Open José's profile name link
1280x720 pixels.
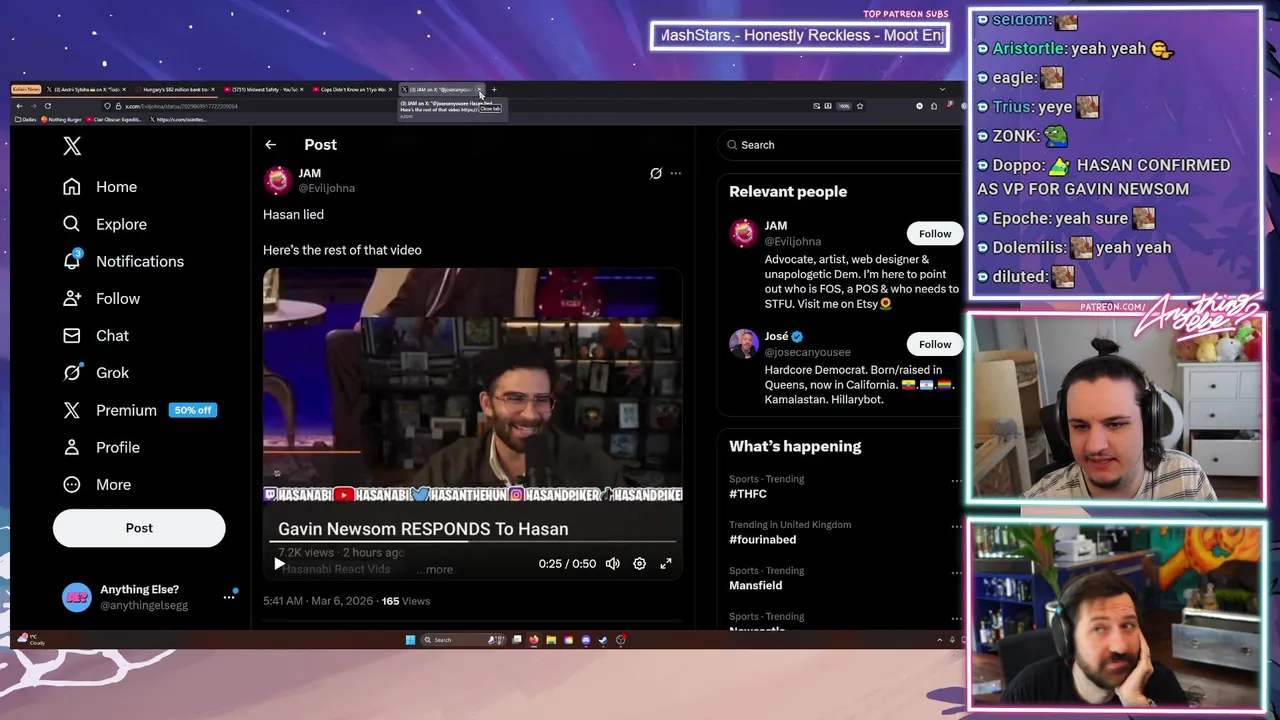point(777,336)
